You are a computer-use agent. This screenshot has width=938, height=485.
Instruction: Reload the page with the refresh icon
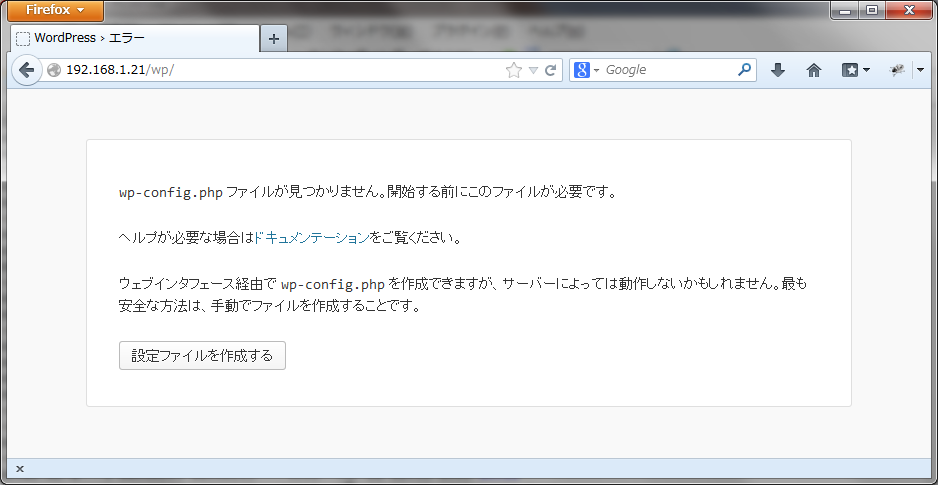(x=551, y=71)
